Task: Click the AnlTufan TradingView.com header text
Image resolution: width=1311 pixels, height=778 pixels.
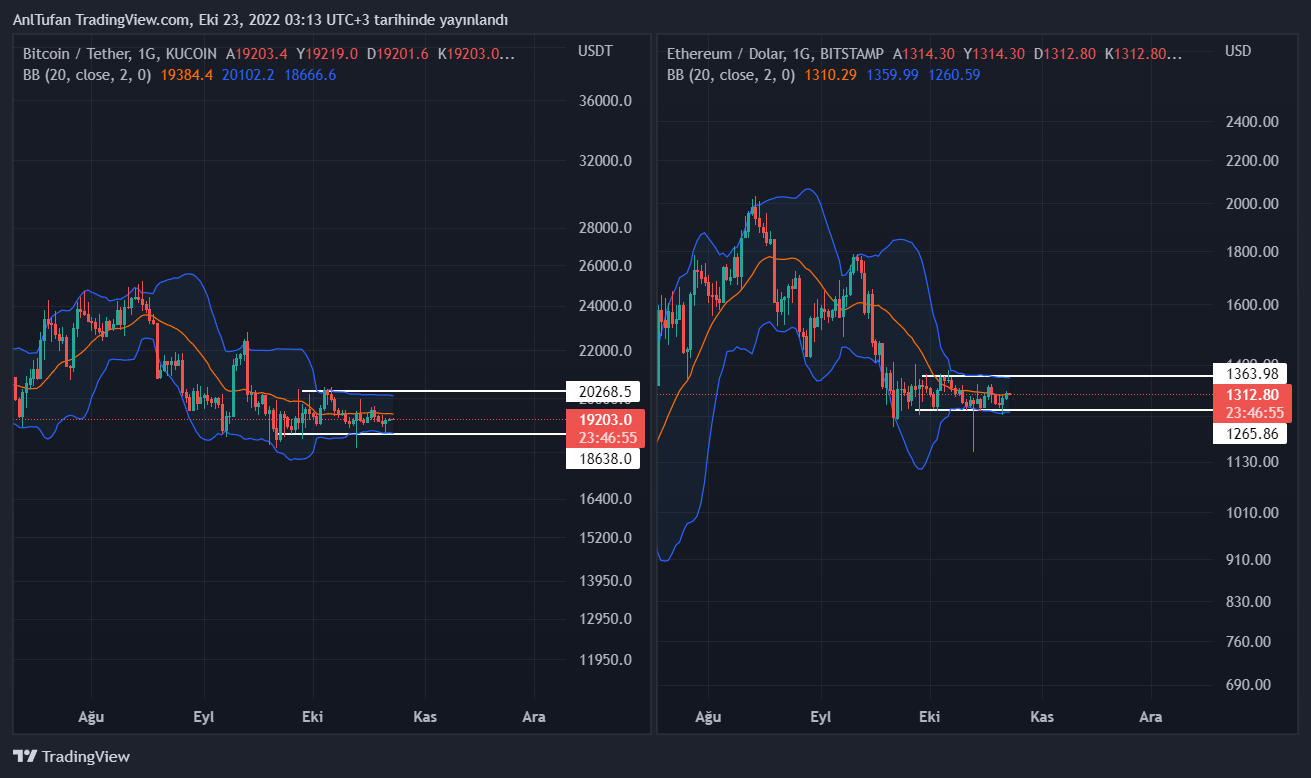Action: [x=260, y=20]
